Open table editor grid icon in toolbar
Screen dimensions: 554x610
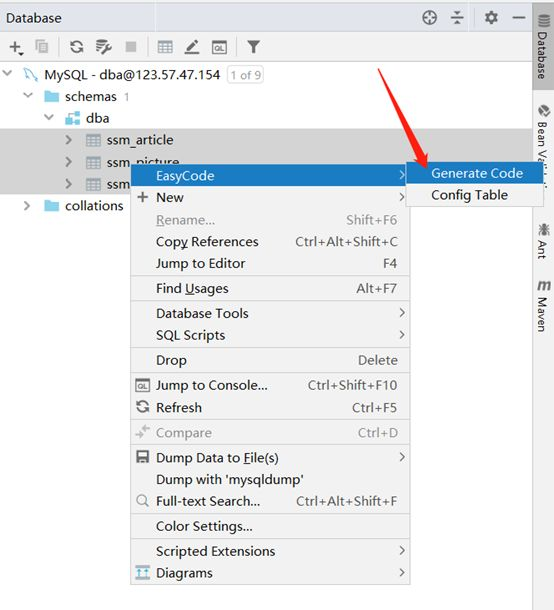pos(165,47)
